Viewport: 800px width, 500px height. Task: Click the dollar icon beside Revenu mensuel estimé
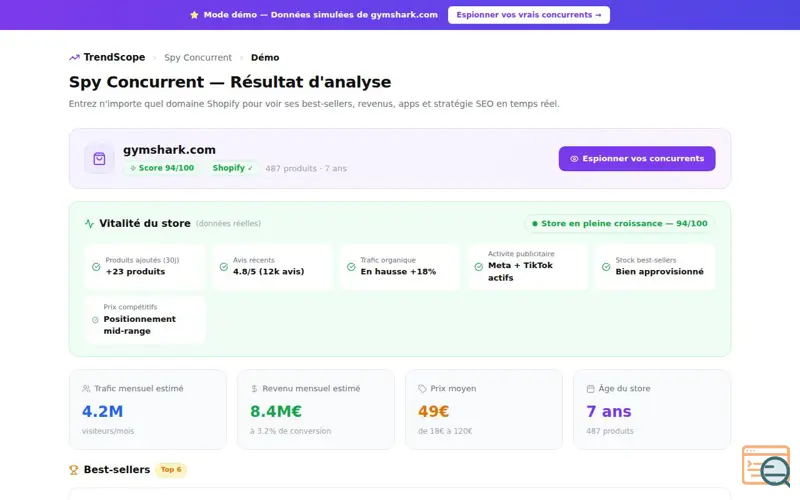pos(254,389)
